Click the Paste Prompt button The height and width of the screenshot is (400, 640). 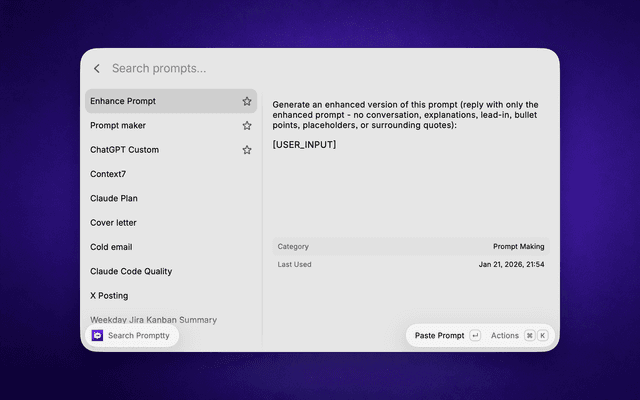(440, 336)
